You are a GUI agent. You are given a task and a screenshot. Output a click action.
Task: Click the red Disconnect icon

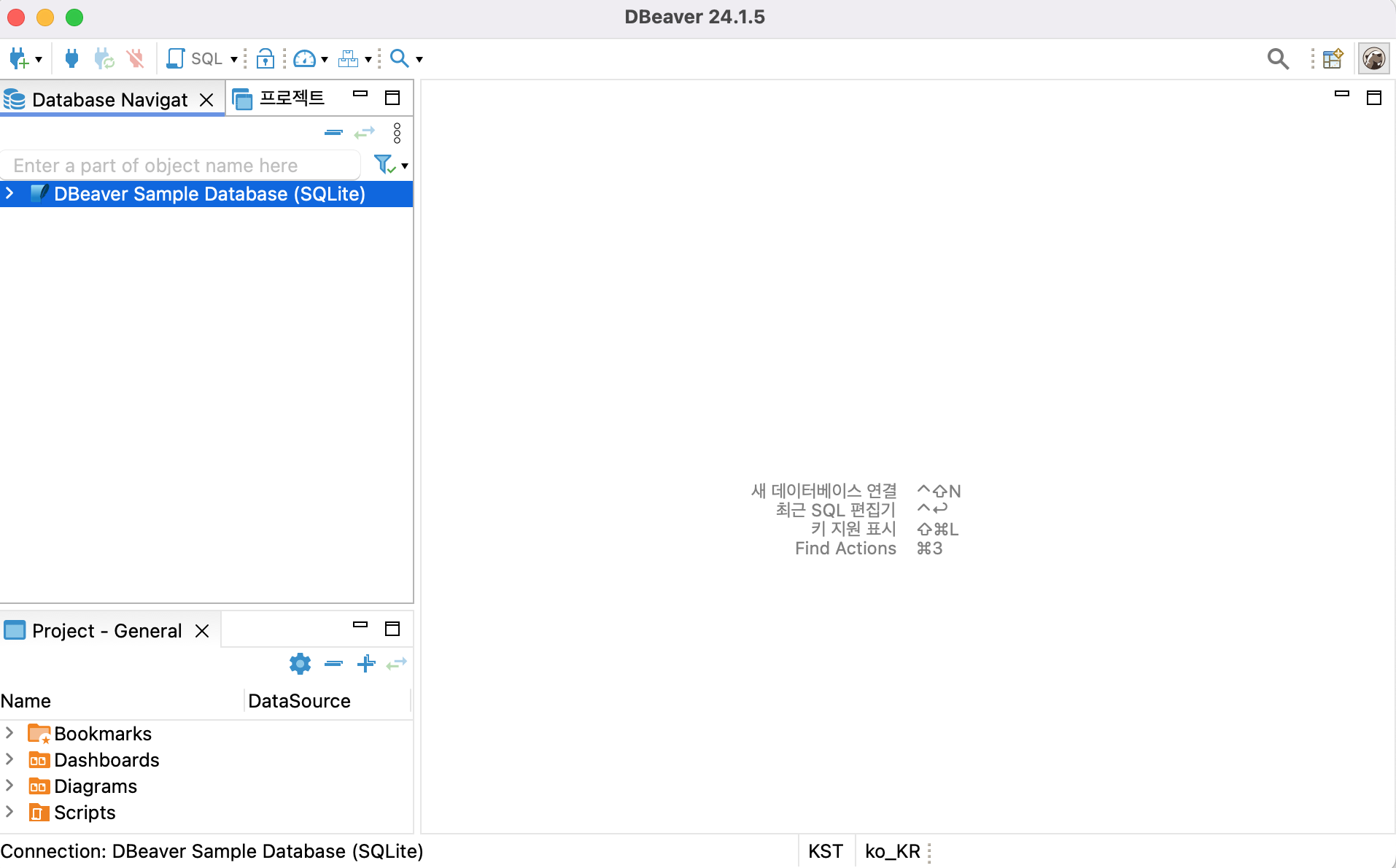click(x=136, y=58)
